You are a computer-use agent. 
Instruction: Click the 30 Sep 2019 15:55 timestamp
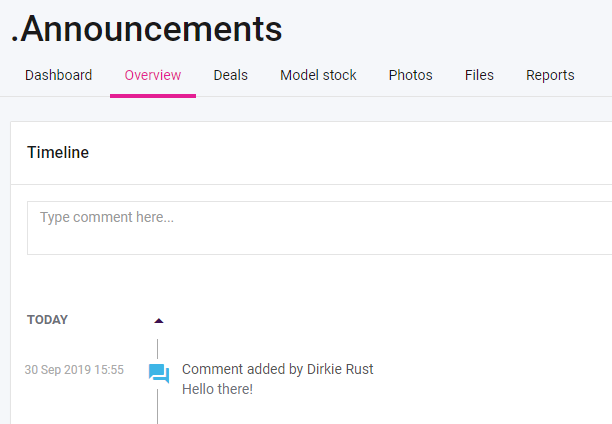pos(74,370)
